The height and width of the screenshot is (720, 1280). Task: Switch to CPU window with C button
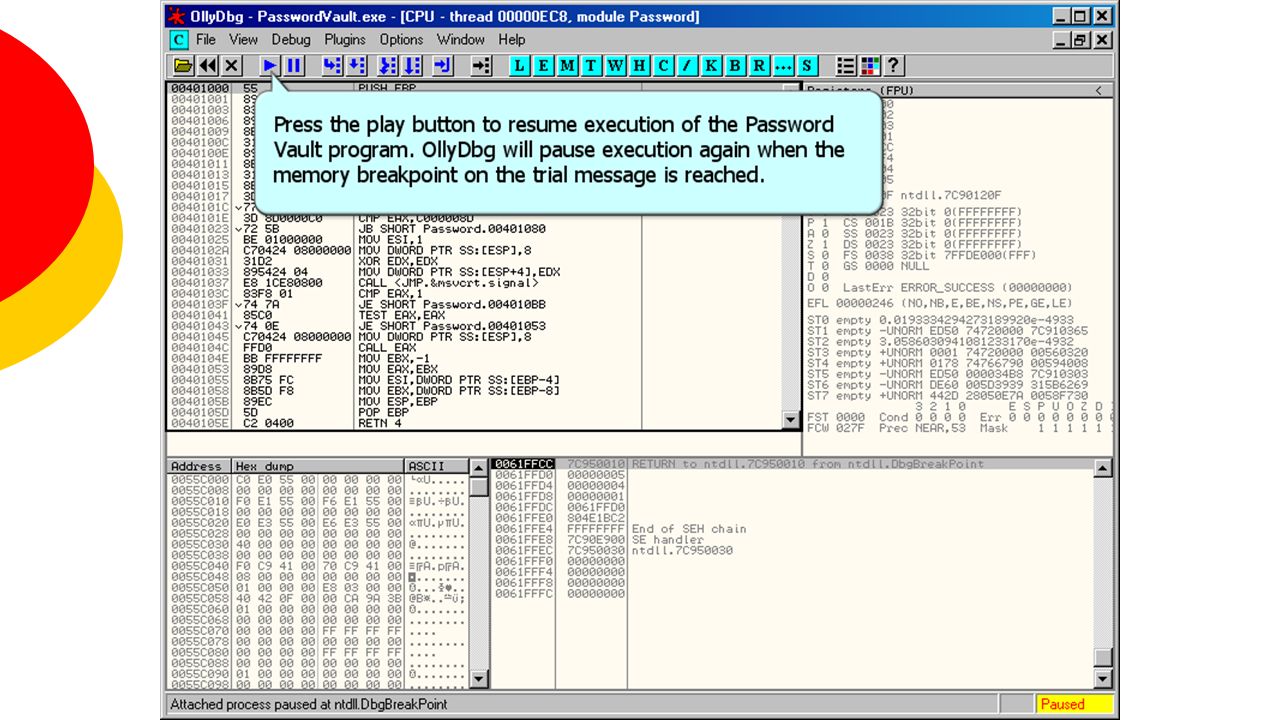click(664, 66)
